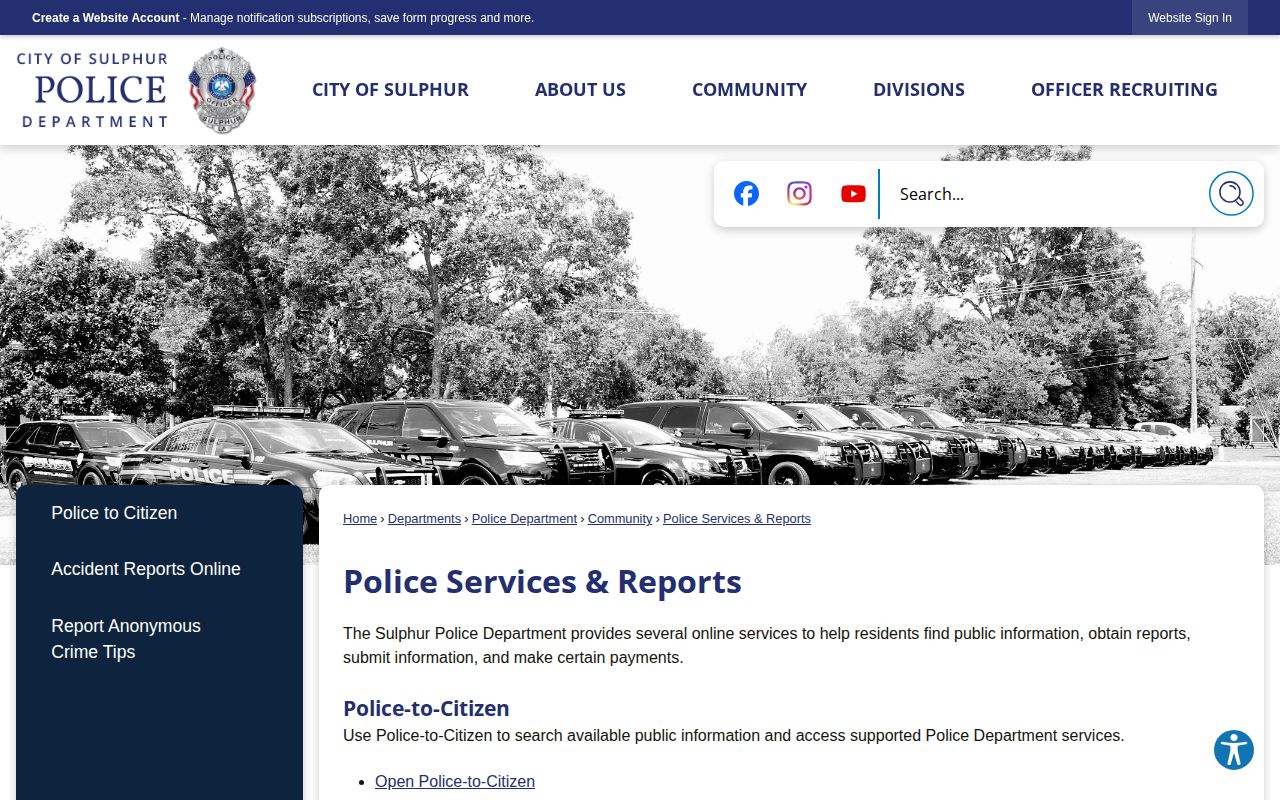Viewport: 1280px width, 800px height.
Task: Go to Home breadcrumb link
Action: (360, 519)
